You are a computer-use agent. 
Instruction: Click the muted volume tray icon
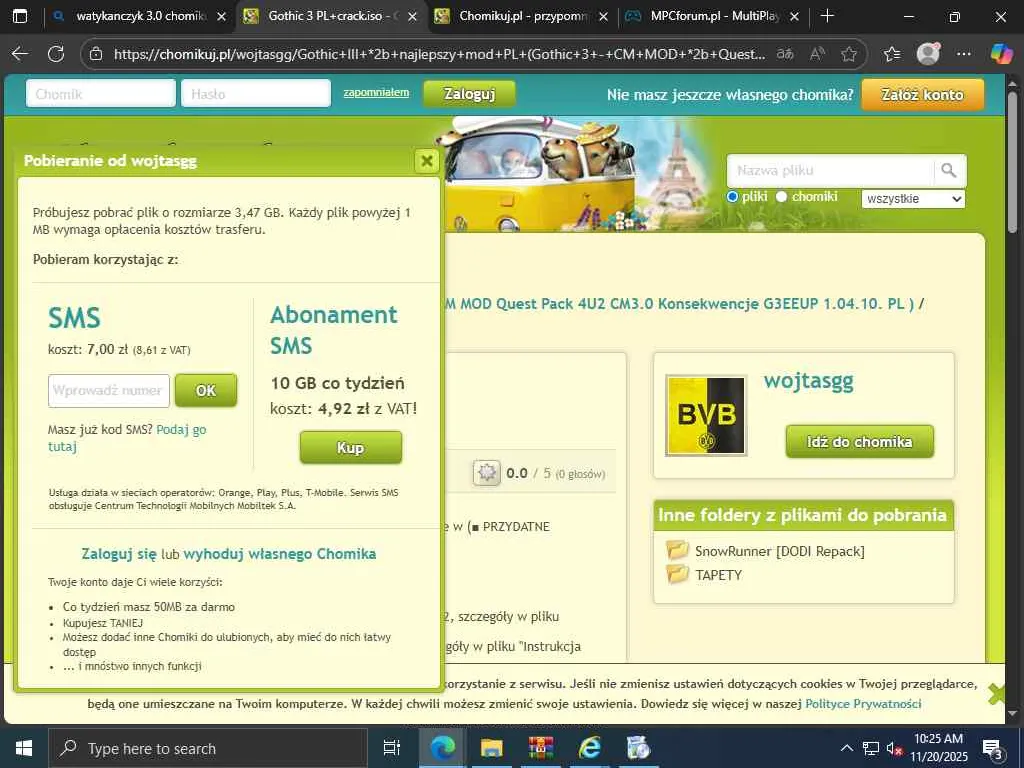894,748
